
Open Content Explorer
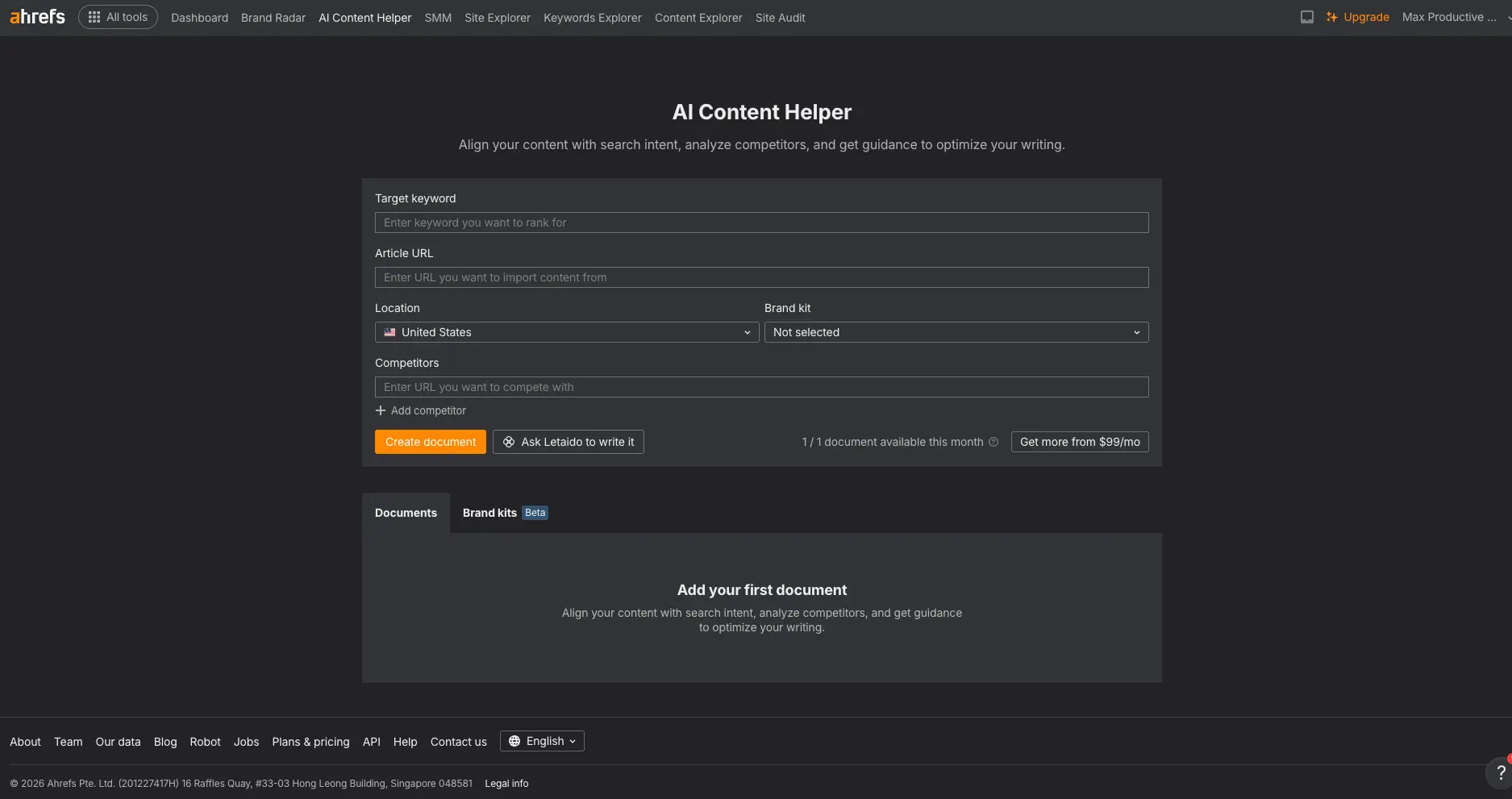698,18
